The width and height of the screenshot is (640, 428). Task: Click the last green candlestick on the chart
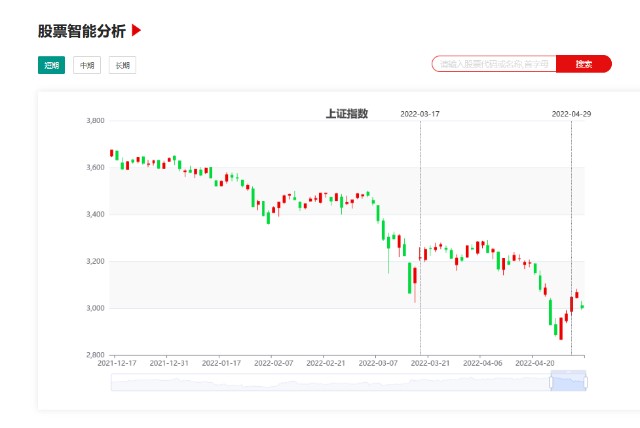pyautogui.click(x=582, y=306)
